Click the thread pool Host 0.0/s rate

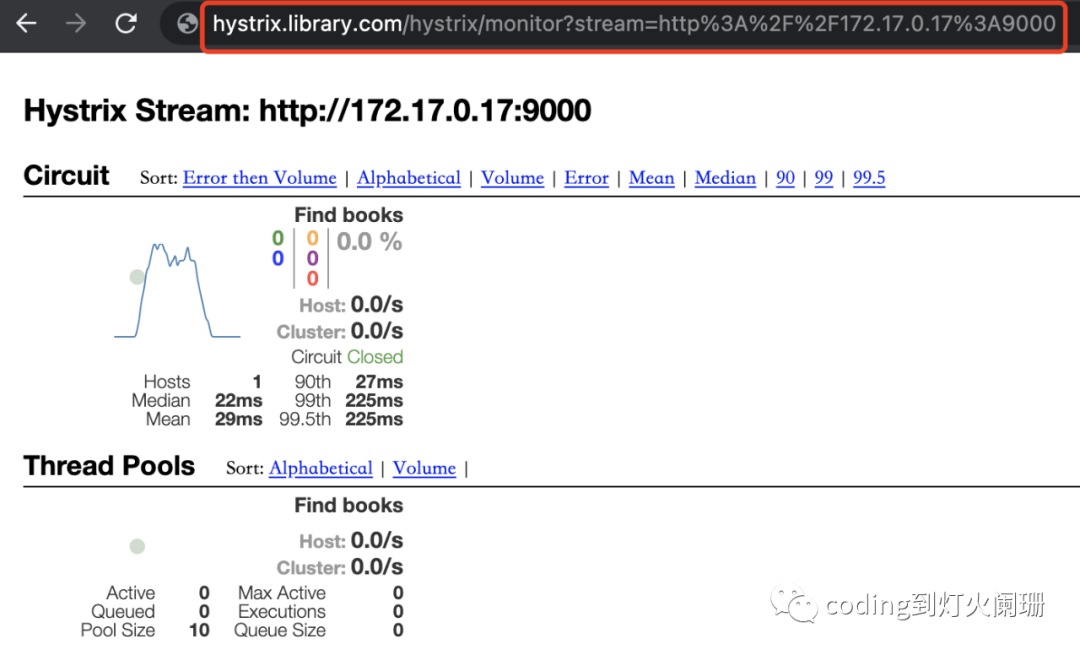(x=377, y=541)
